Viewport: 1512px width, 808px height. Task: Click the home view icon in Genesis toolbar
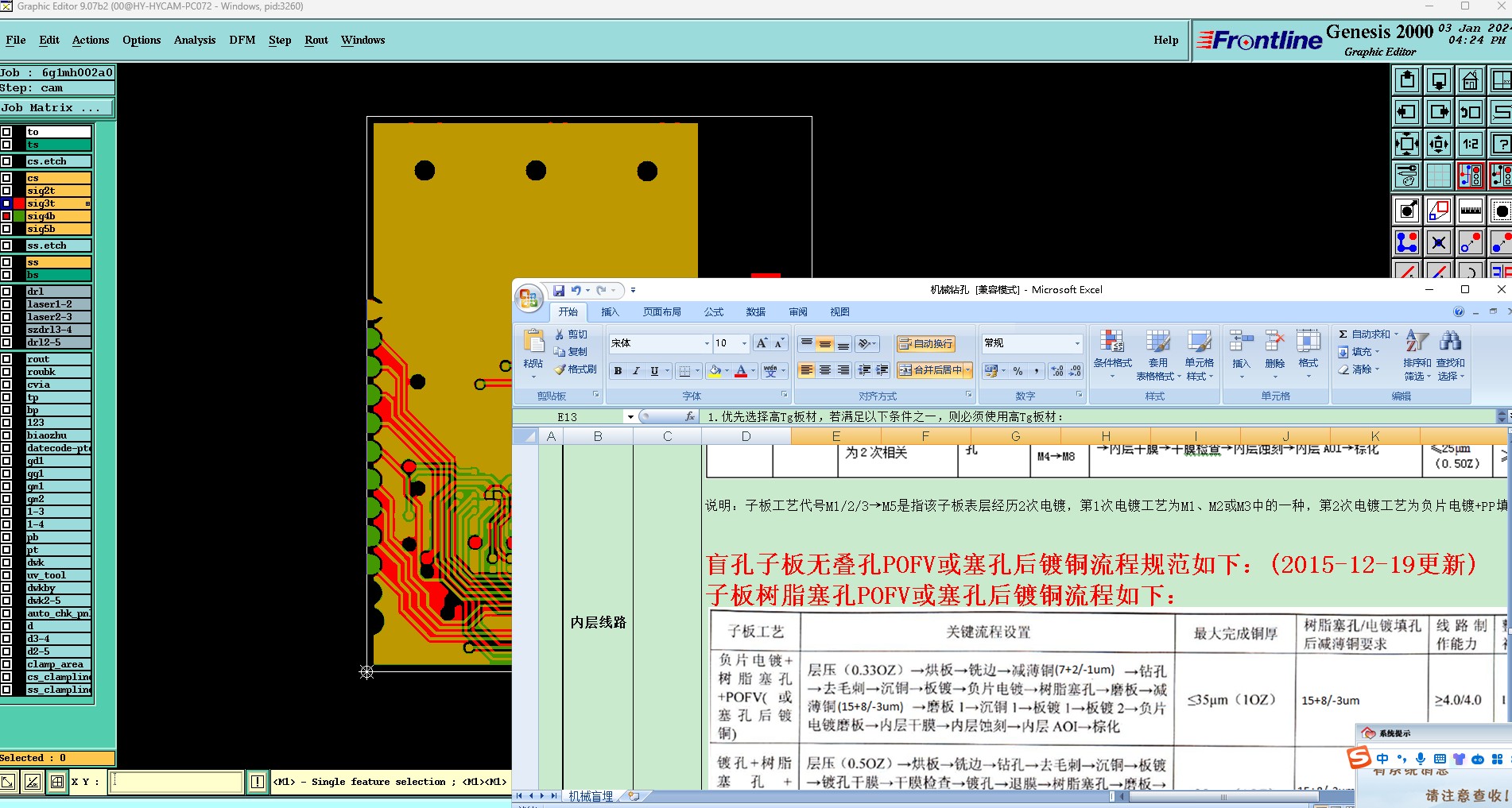(1471, 80)
